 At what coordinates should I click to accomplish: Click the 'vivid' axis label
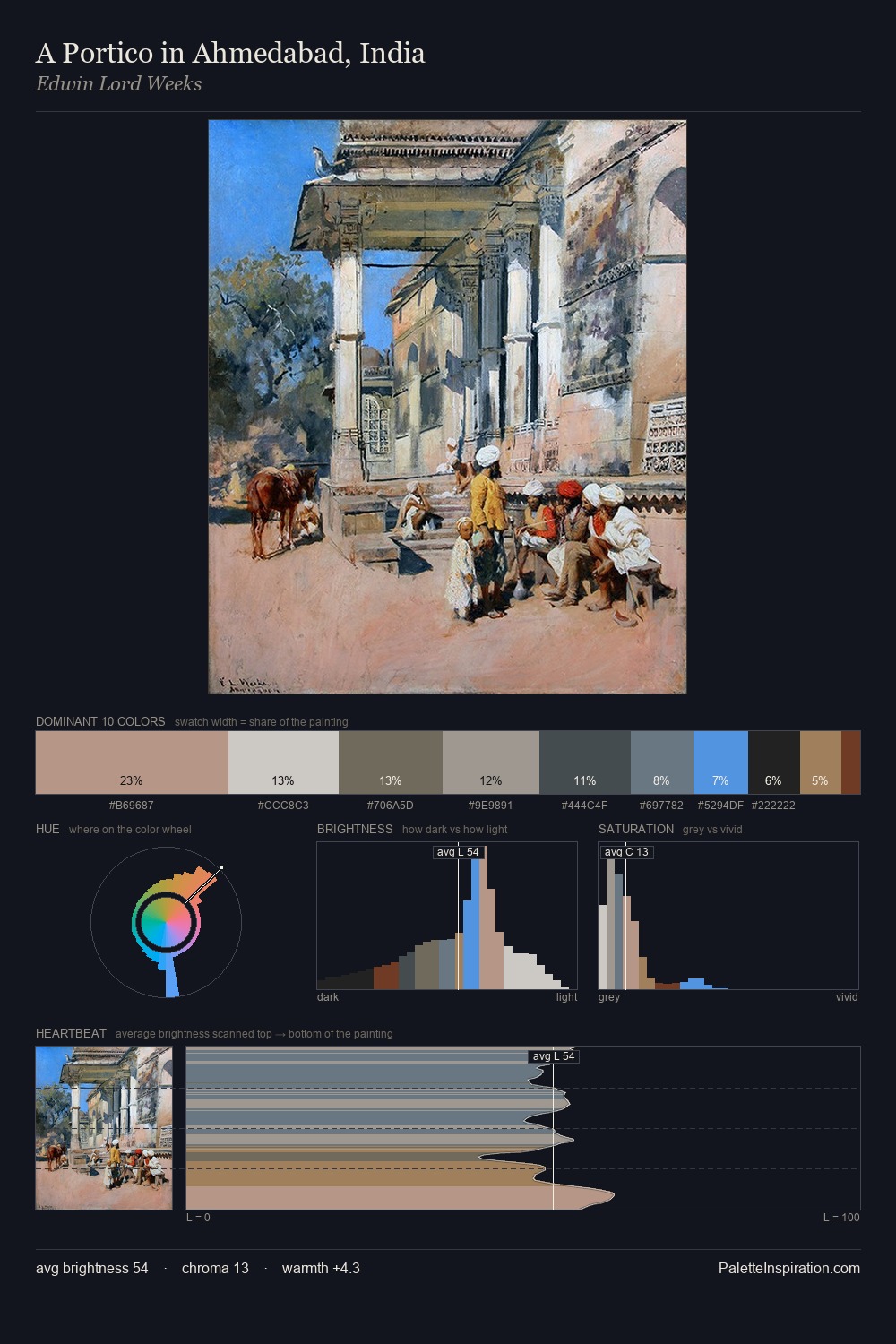pyautogui.click(x=847, y=997)
